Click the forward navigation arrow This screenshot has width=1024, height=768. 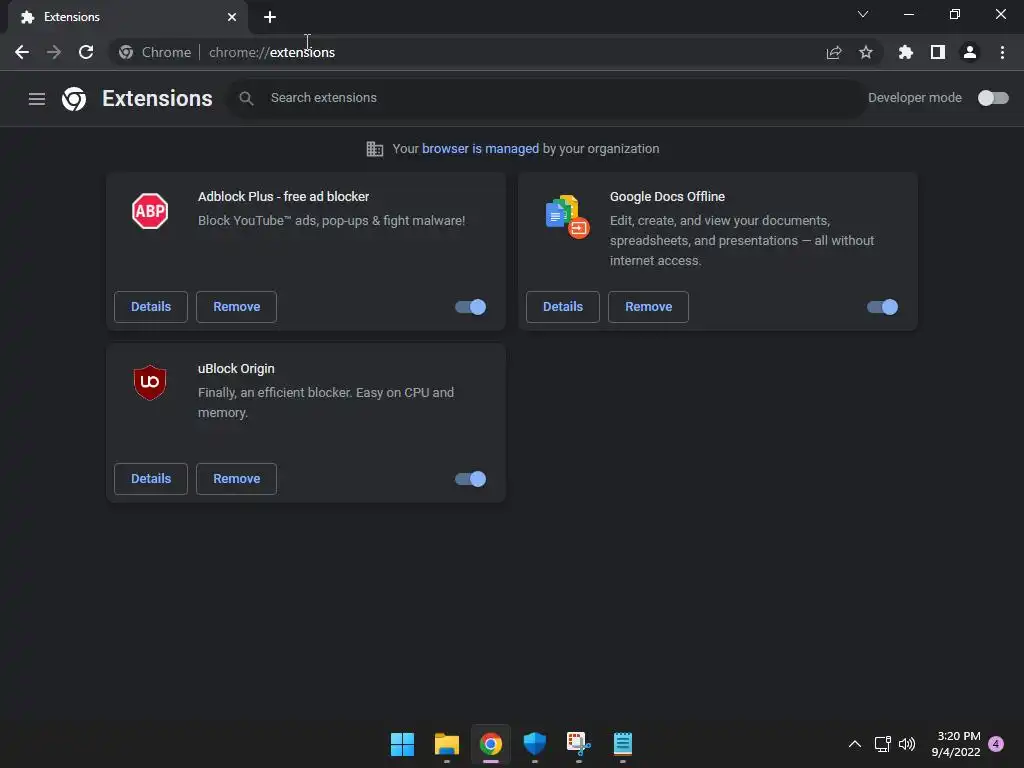coord(54,52)
